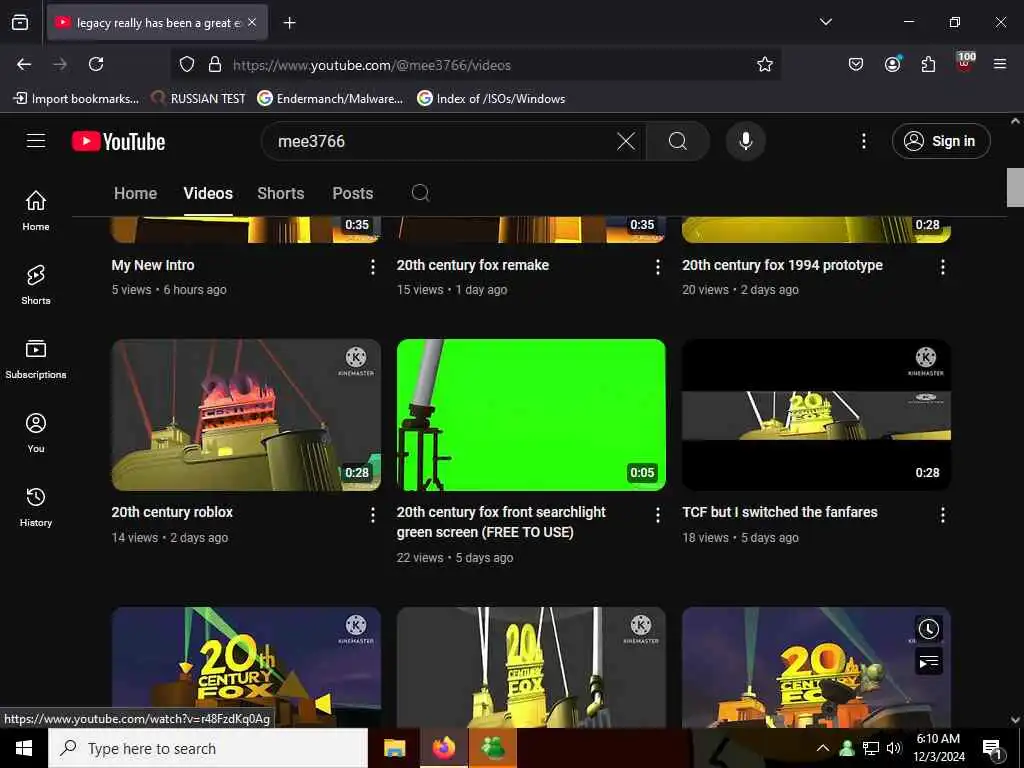
Task: Open the Firefox application hamburger menu
Action: (999, 64)
